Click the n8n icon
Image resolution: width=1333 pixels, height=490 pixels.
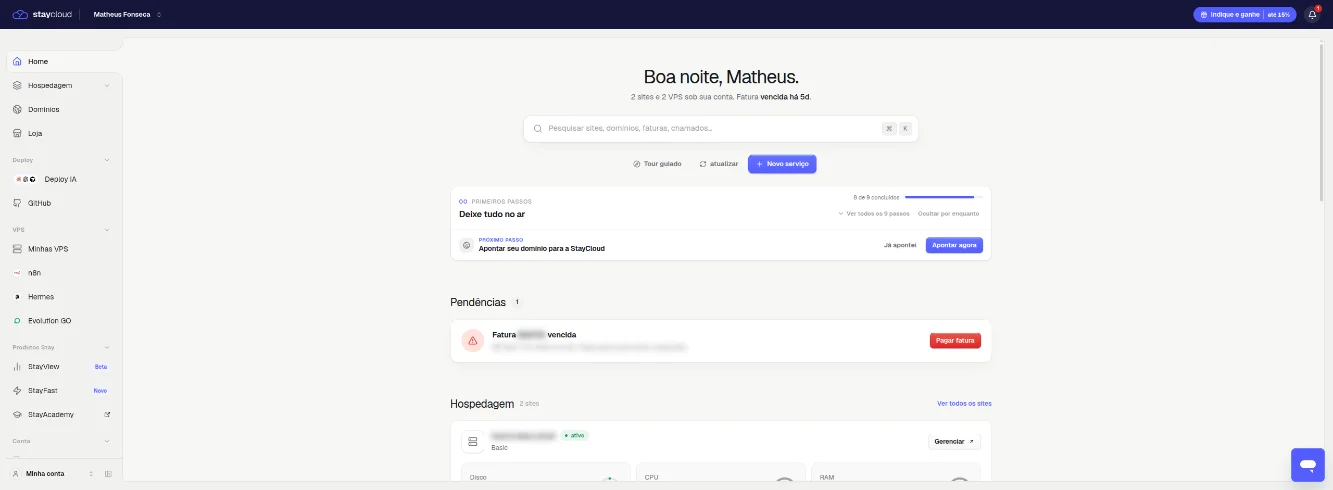tap(17, 273)
